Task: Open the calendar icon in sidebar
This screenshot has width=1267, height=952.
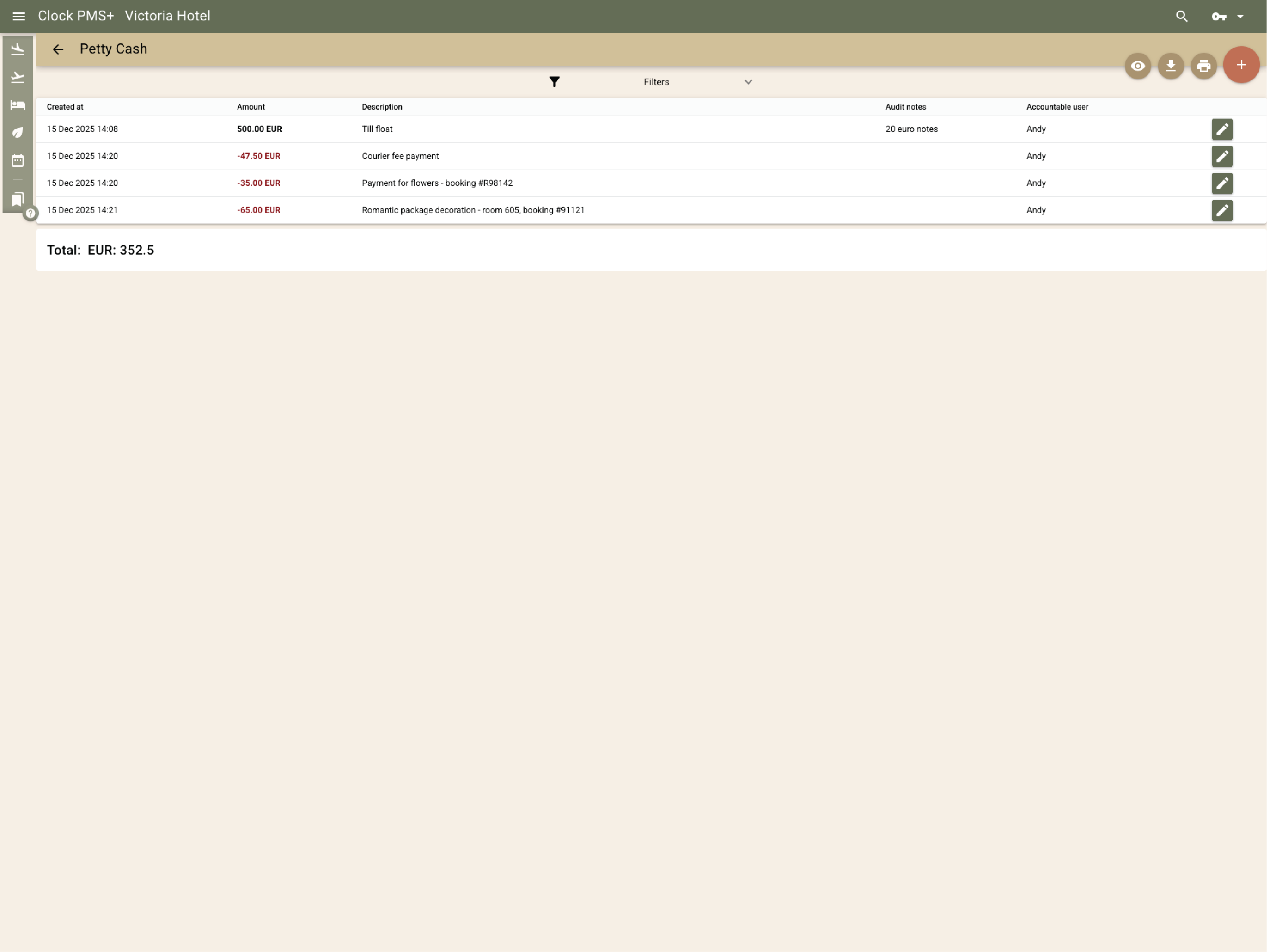Action: (x=17, y=161)
